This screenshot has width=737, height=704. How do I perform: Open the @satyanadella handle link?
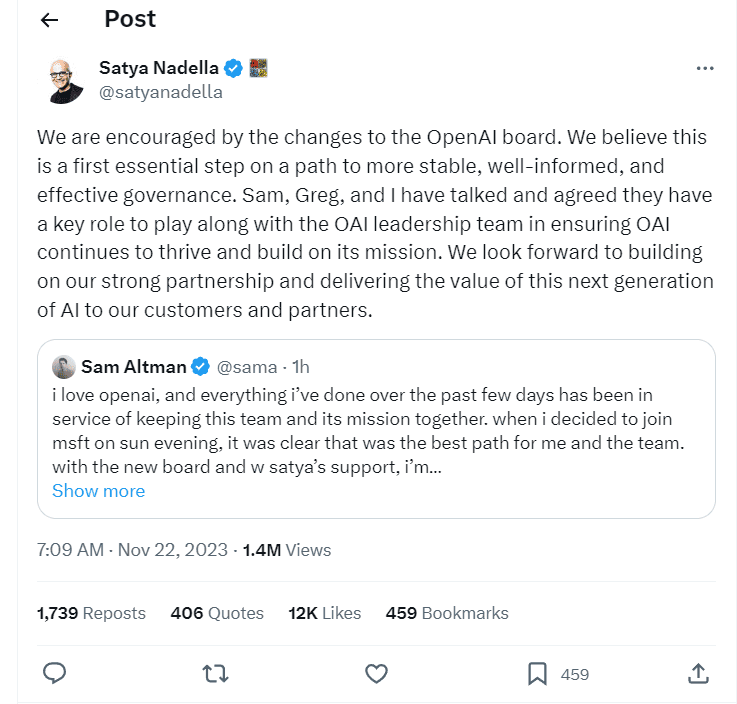point(160,92)
